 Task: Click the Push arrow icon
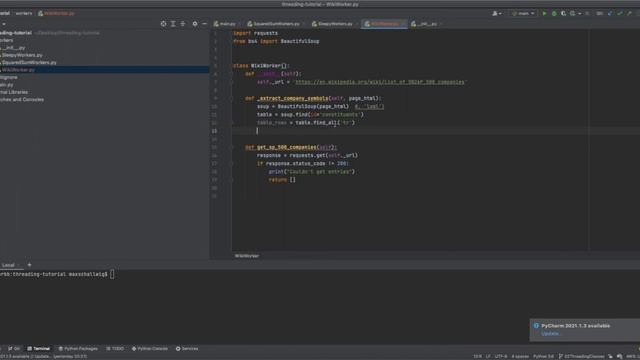(629, 13)
